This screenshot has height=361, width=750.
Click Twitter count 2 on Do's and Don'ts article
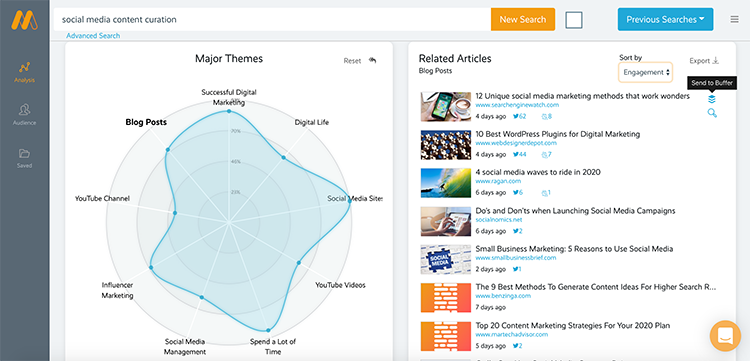(518, 231)
